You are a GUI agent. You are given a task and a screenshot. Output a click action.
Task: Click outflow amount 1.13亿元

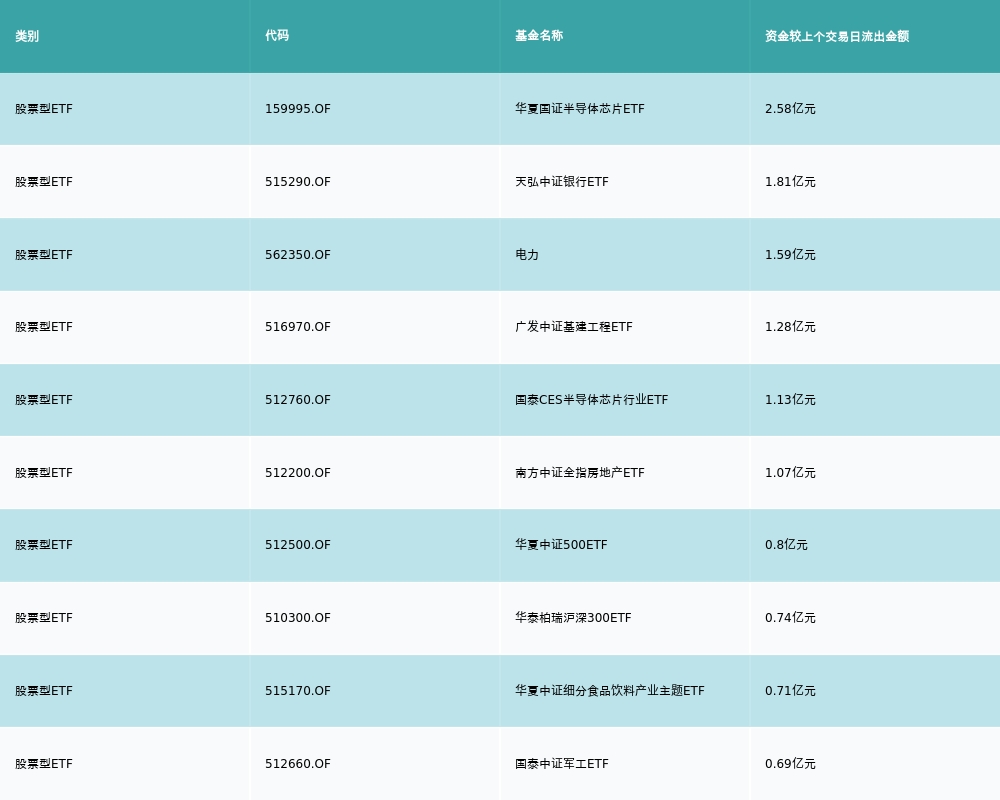[x=790, y=400]
